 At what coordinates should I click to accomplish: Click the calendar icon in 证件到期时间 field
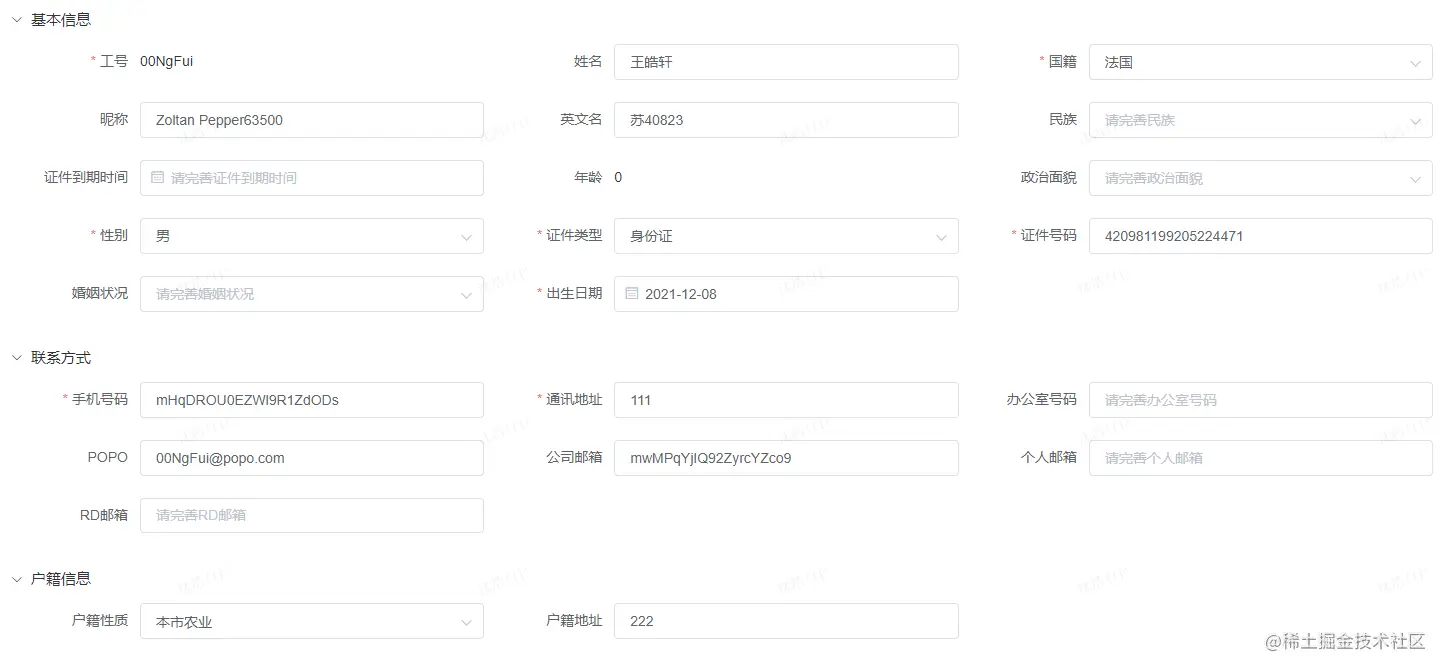pos(157,177)
